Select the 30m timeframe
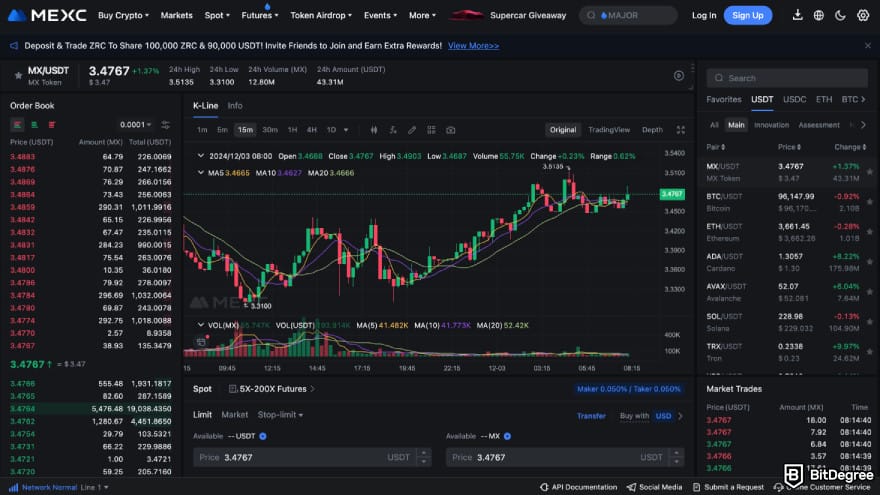This screenshot has width=880, height=495. 270,130
